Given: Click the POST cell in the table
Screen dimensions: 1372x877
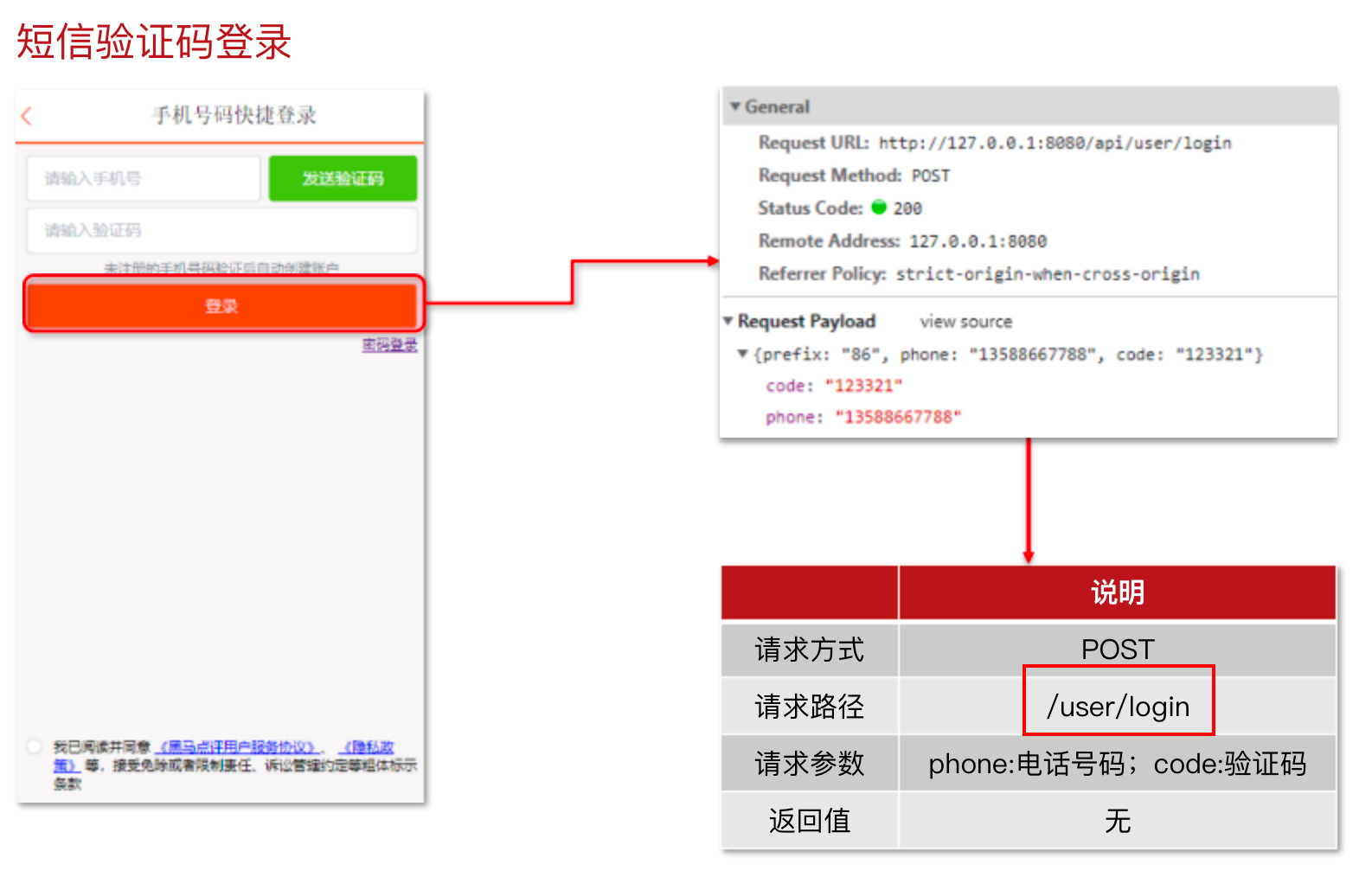Looking at the screenshot, I should [x=1118, y=650].
